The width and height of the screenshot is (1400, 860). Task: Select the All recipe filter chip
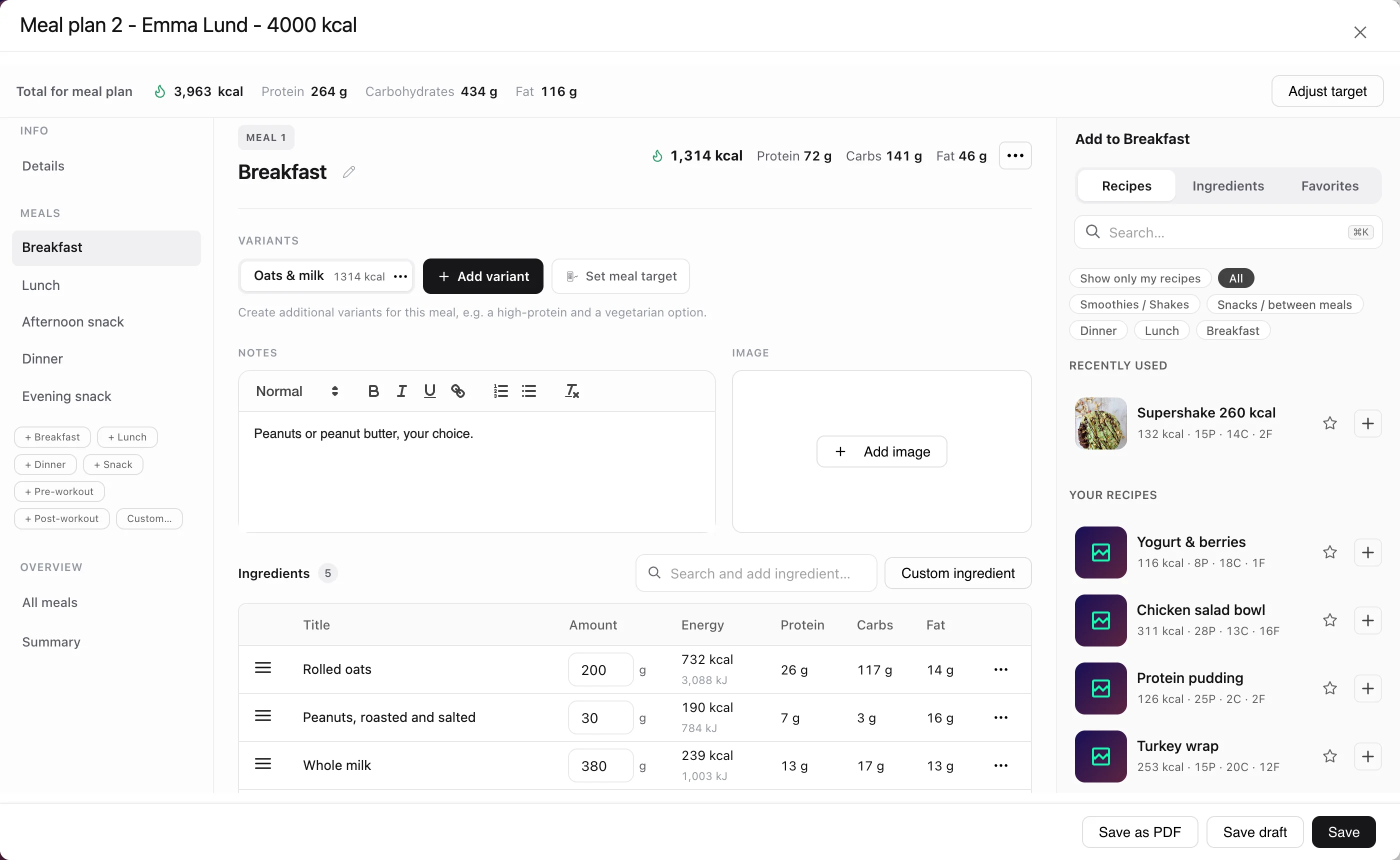[x=1235, y=278]
